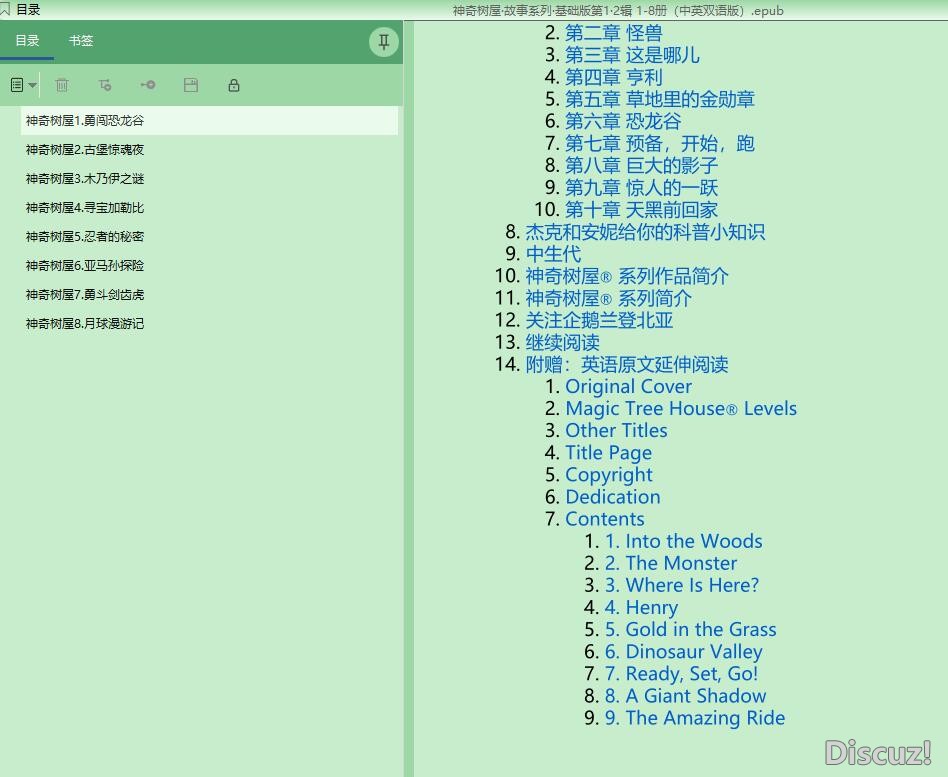This screenshot has height=777, width=948.
Task: Open the Original Cover link
Action: 629,386
